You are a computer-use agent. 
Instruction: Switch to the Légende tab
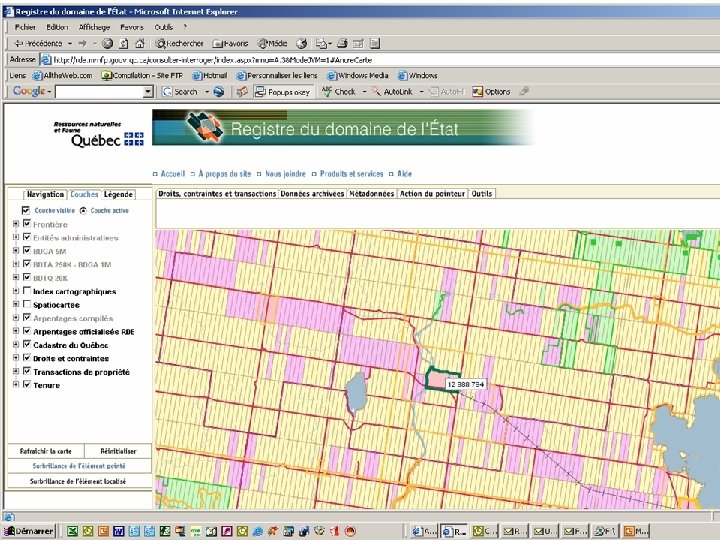tap(118, 194)
